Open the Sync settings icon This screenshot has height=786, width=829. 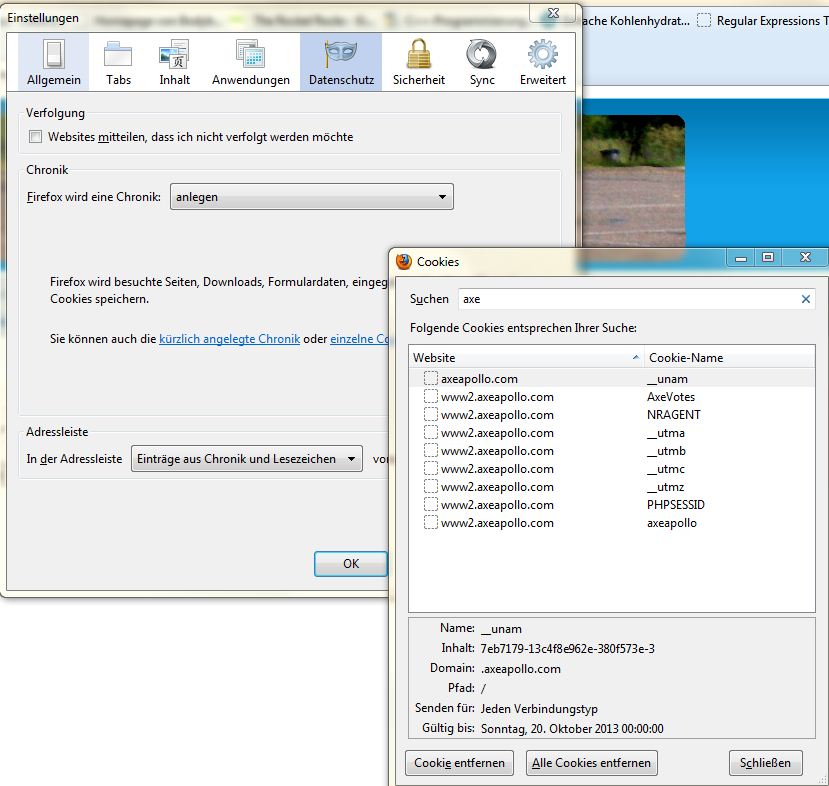point(482,62)
